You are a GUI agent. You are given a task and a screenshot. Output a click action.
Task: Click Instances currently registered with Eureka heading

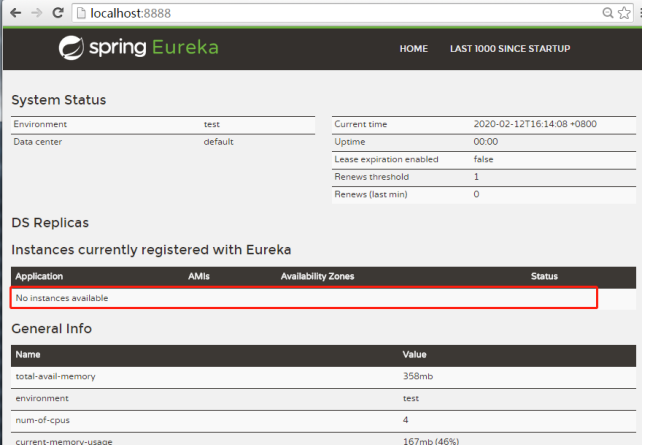tap(151, 249)
